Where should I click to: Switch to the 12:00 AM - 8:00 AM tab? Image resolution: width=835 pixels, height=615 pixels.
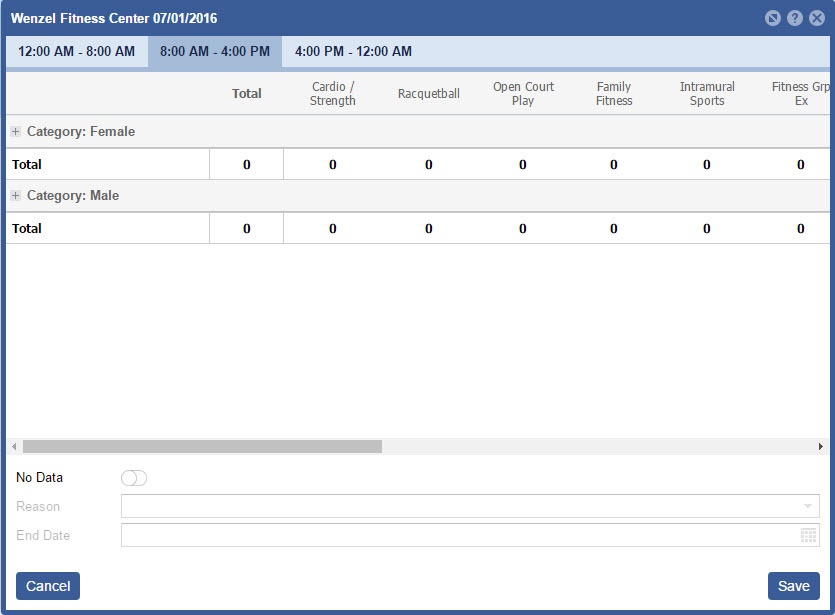(x=77, y=52)
